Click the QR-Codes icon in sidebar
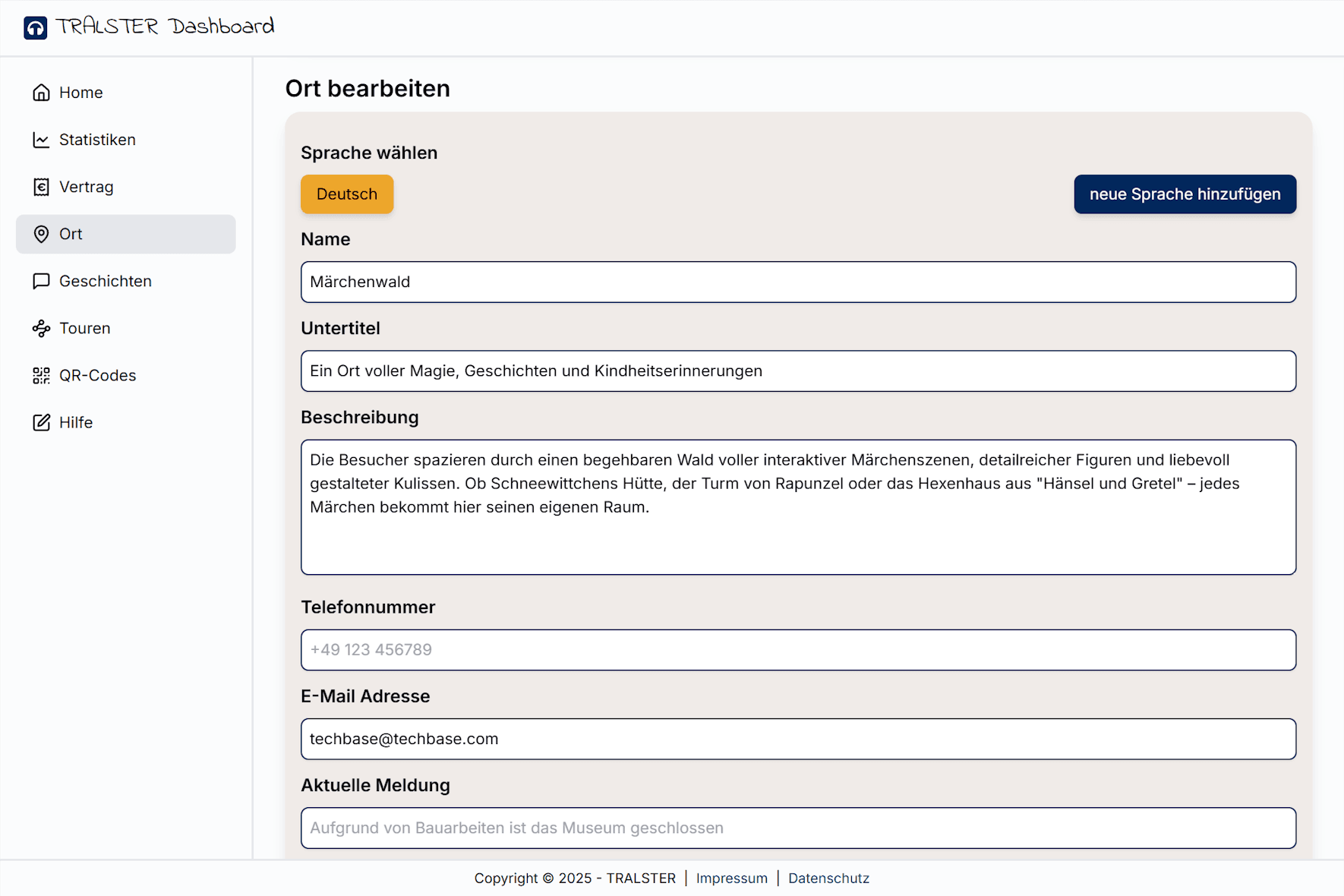The height and width of the screenshot is (896, 1344). tap(41, 375)
